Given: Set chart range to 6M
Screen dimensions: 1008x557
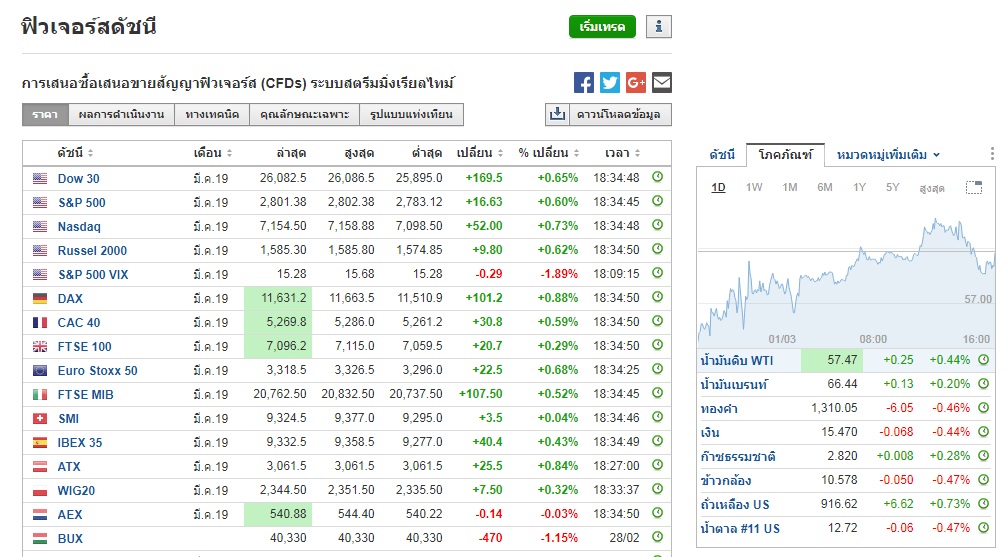Looking at the screenshot, I should coord(825,187).
